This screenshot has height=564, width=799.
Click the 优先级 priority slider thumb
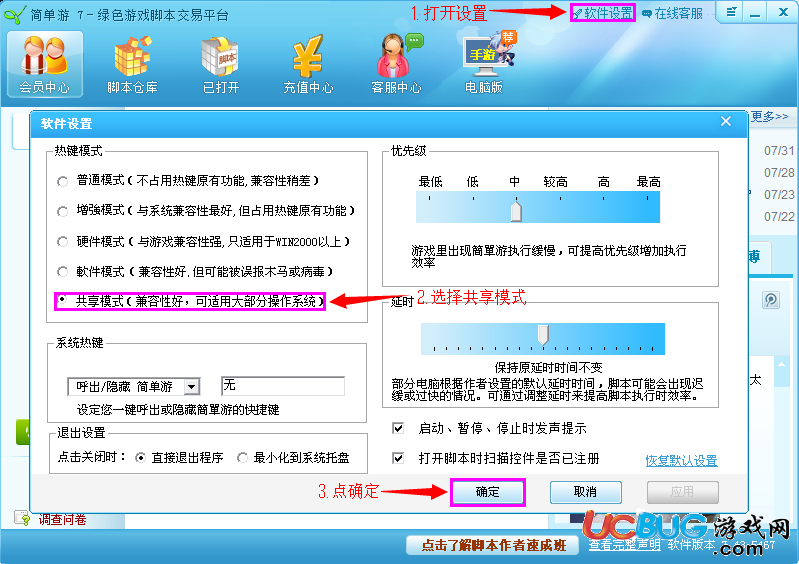tap(516, 211)
